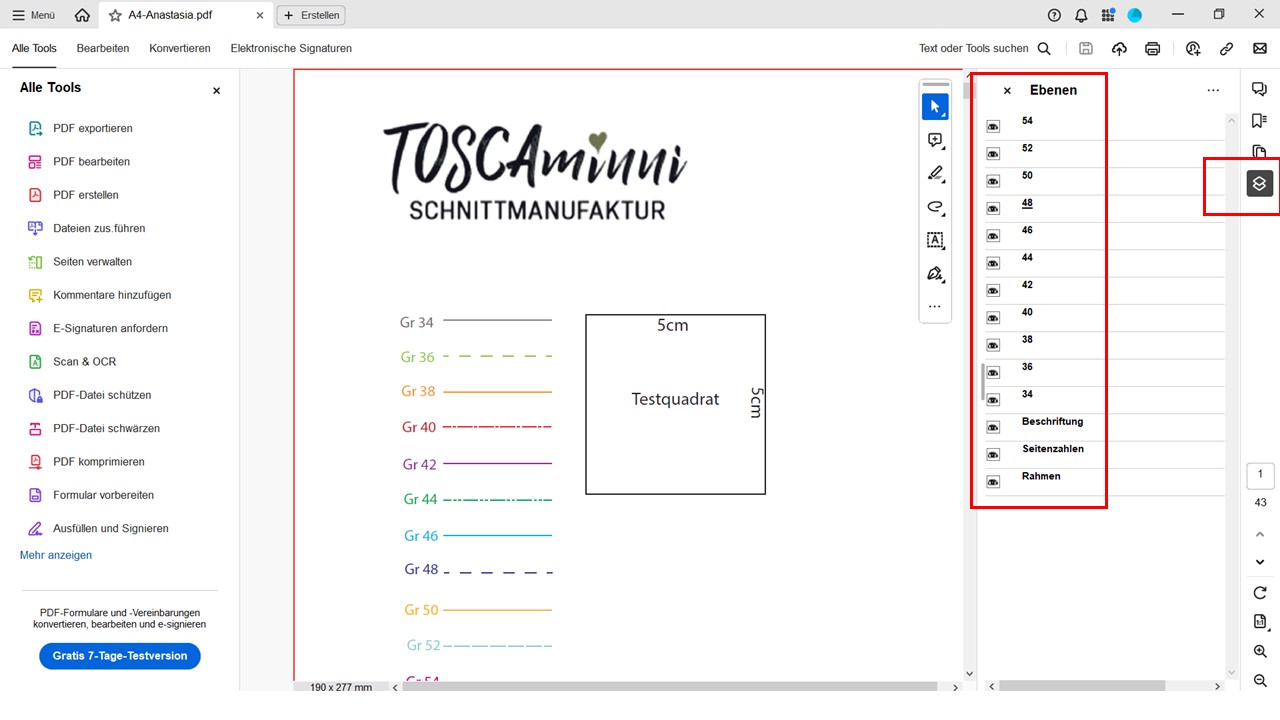1280x720 pixels.
Task: Rotate page with the rotate icon
Action: click(x=1260, y=593)
